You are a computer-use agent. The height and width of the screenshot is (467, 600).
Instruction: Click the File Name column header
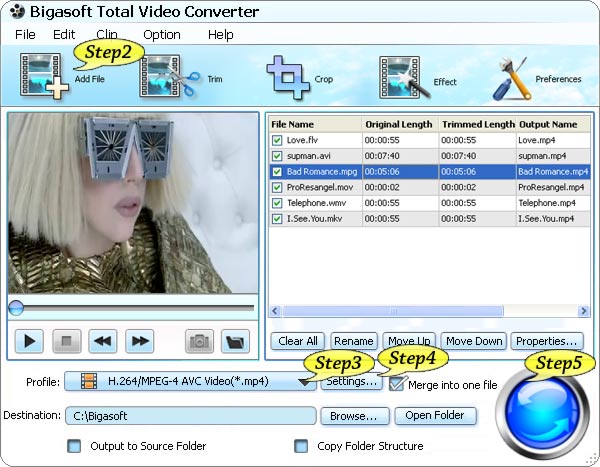(x=315, y=124)
